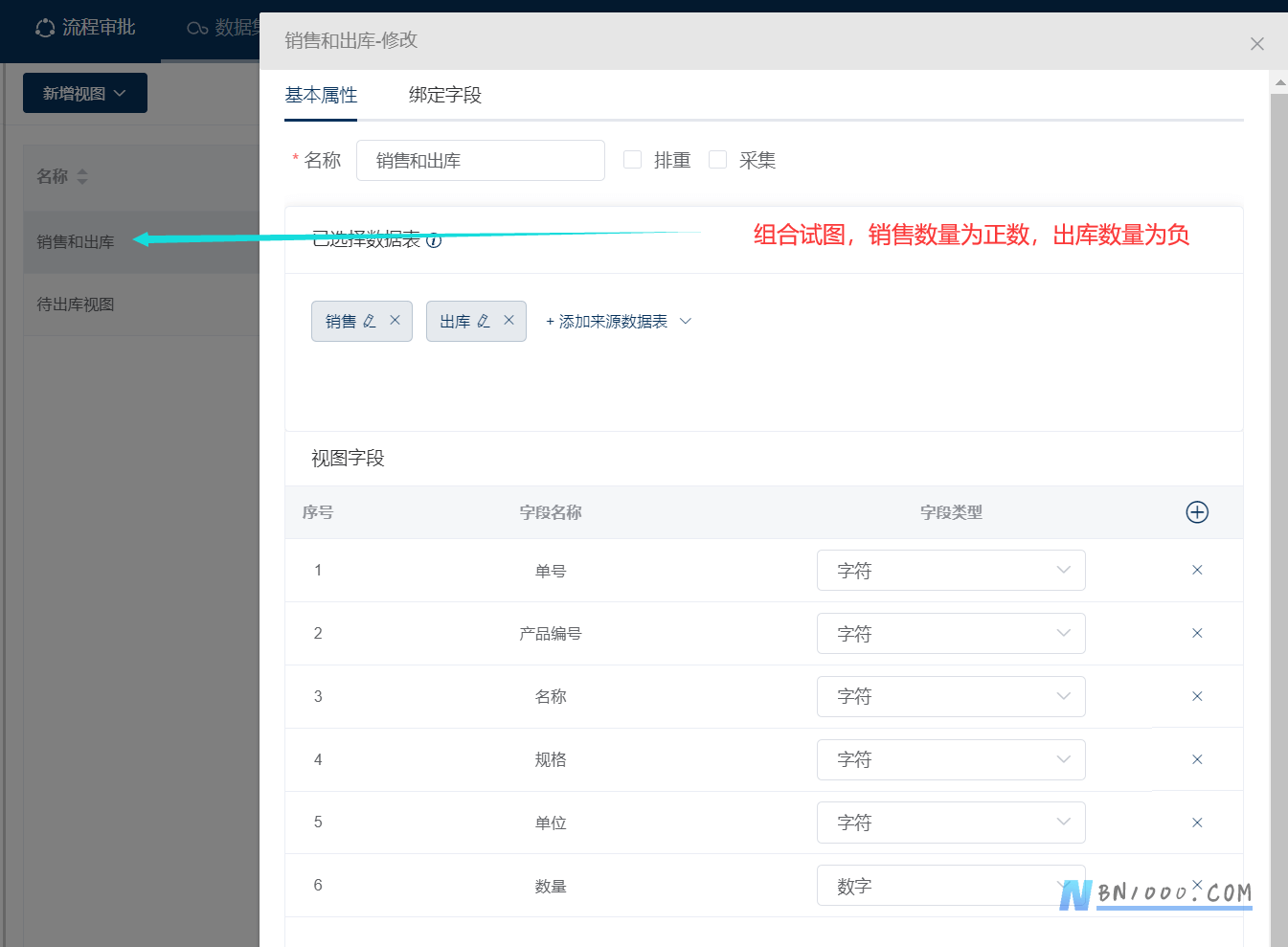Screen dimensions: 1288x947
Task: Remove the 出库 source table tag
Action: [508, 321]
